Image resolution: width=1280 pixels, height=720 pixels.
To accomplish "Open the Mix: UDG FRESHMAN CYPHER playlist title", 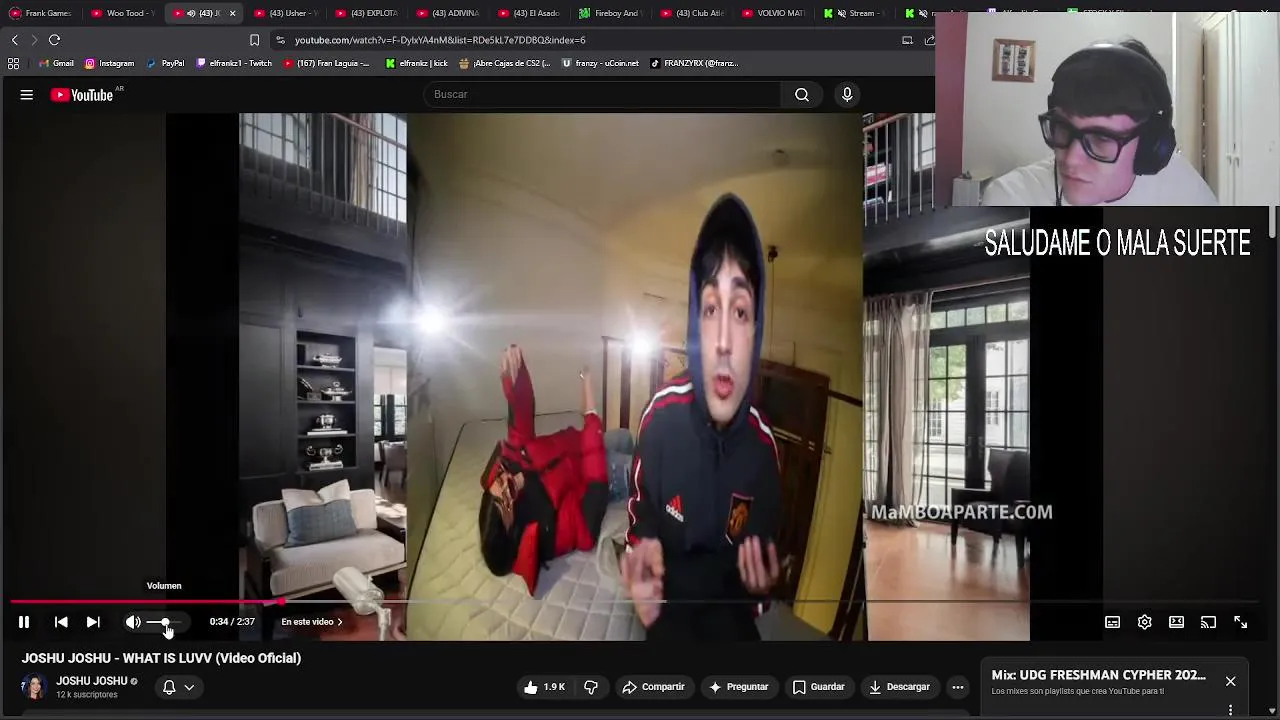I will (x=1098, y=676).
